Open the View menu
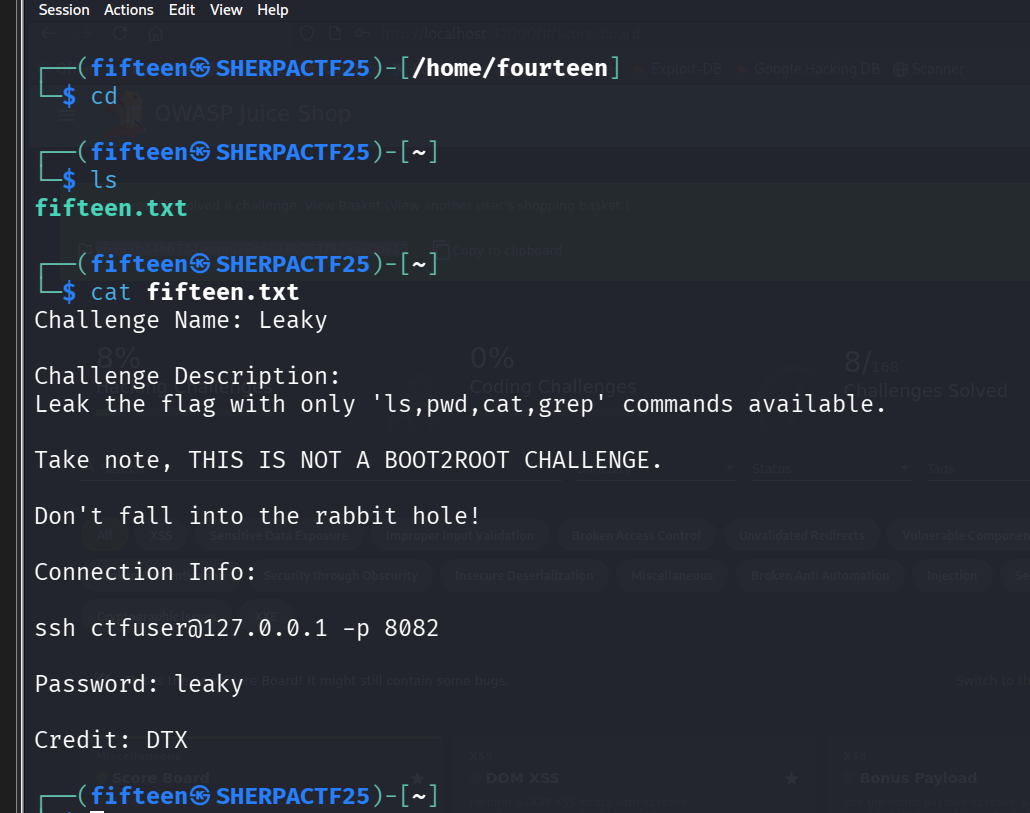1030x813 pixels. (226, 10)
